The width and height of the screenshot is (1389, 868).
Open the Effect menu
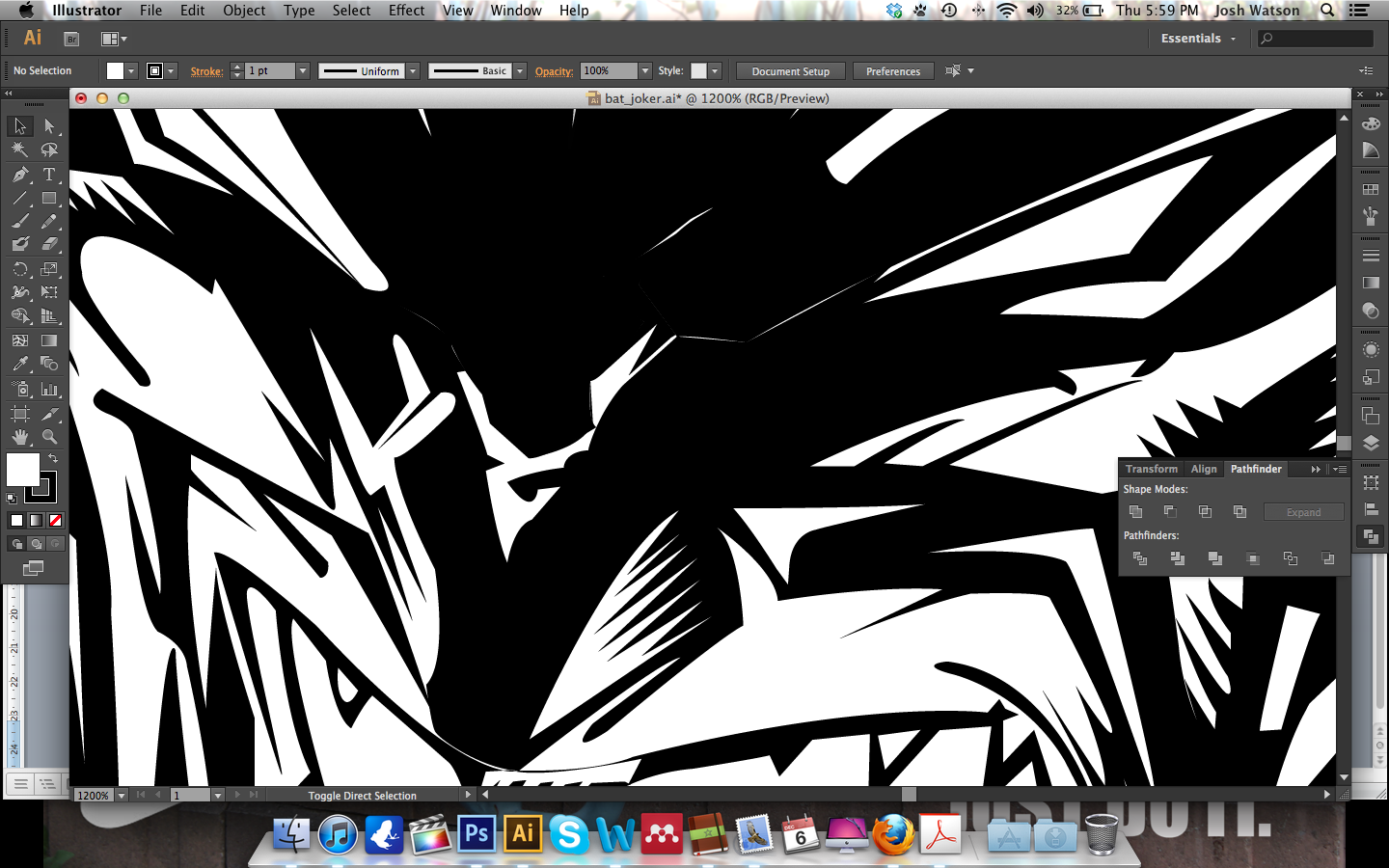pyautogui.click(x=406, y=11)
